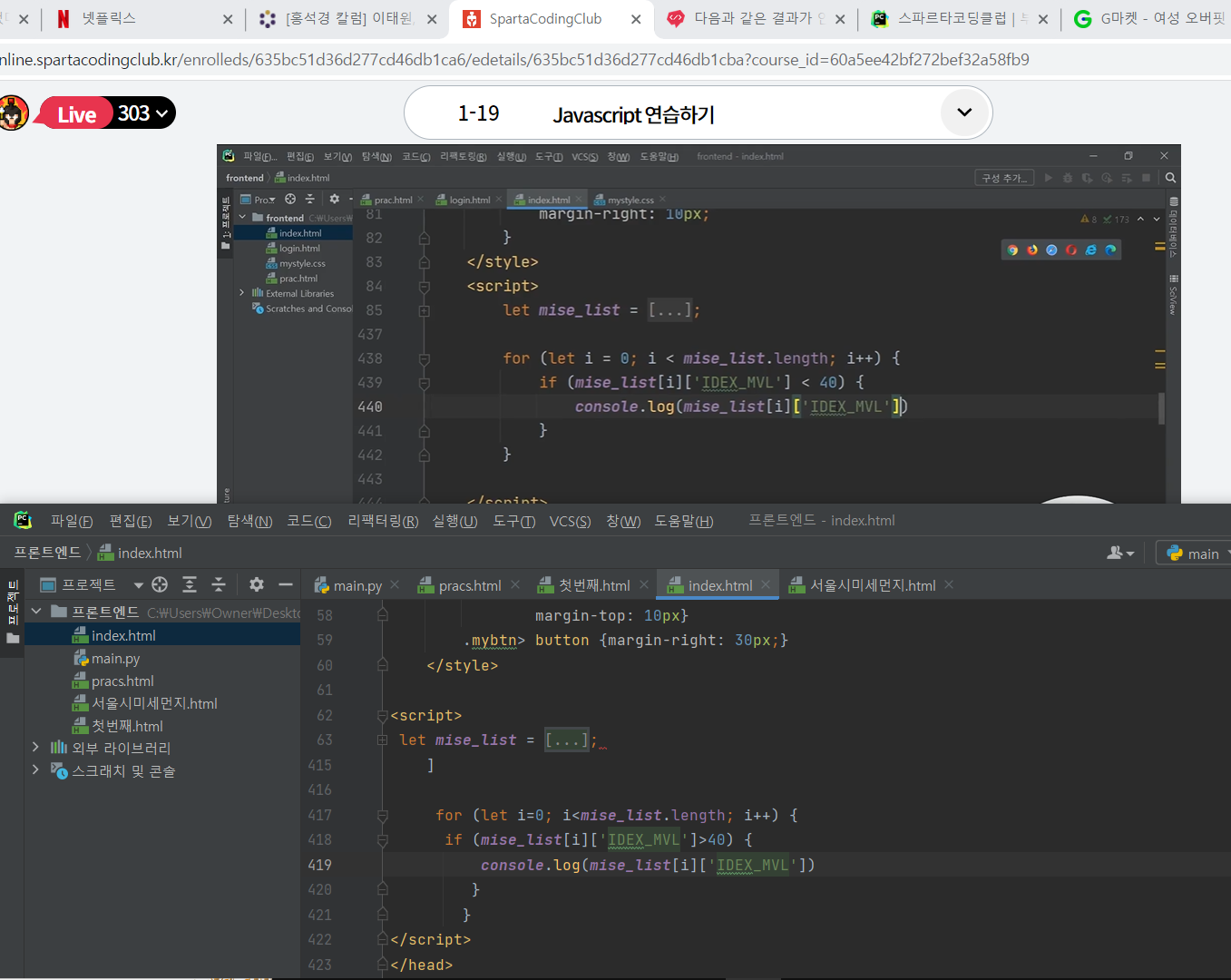Click the Live badge
1231x980 pixels.
(x=76, y=114)
